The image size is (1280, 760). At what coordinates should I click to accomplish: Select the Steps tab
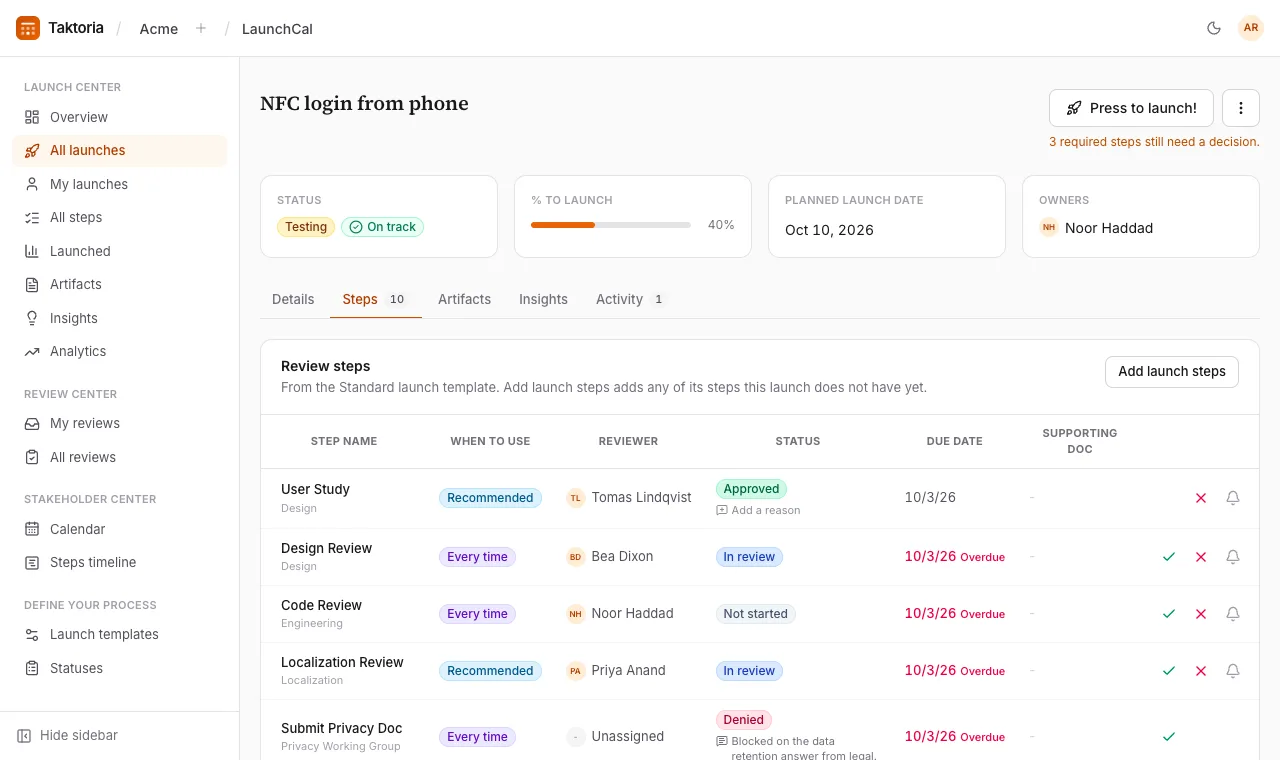click(x=376, y=299)
